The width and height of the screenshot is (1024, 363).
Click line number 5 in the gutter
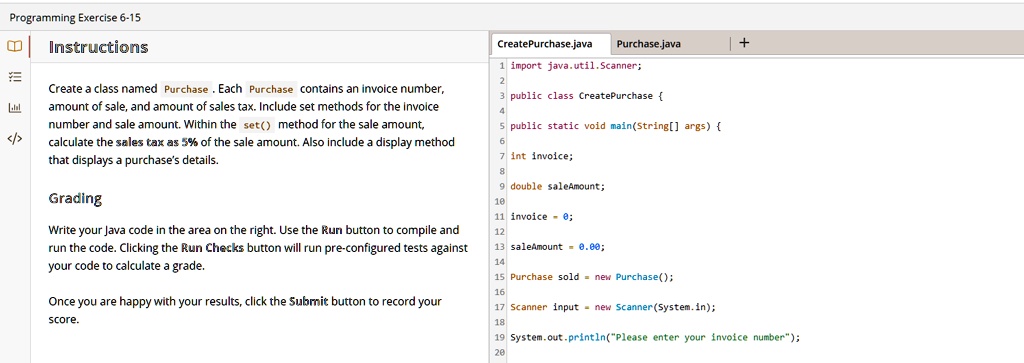click(502, 126)
